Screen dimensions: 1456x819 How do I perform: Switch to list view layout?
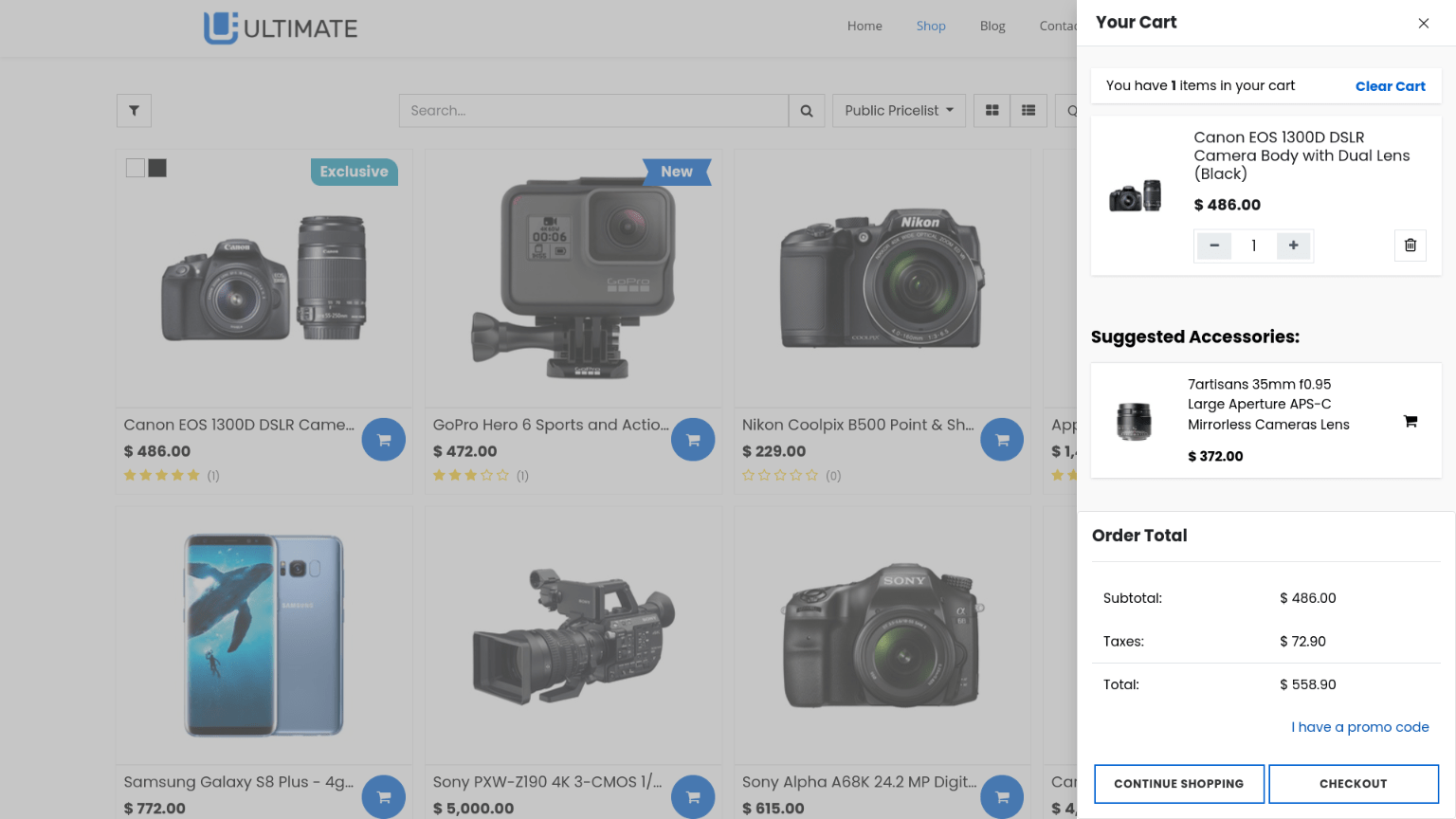[x=1028, y=111]
